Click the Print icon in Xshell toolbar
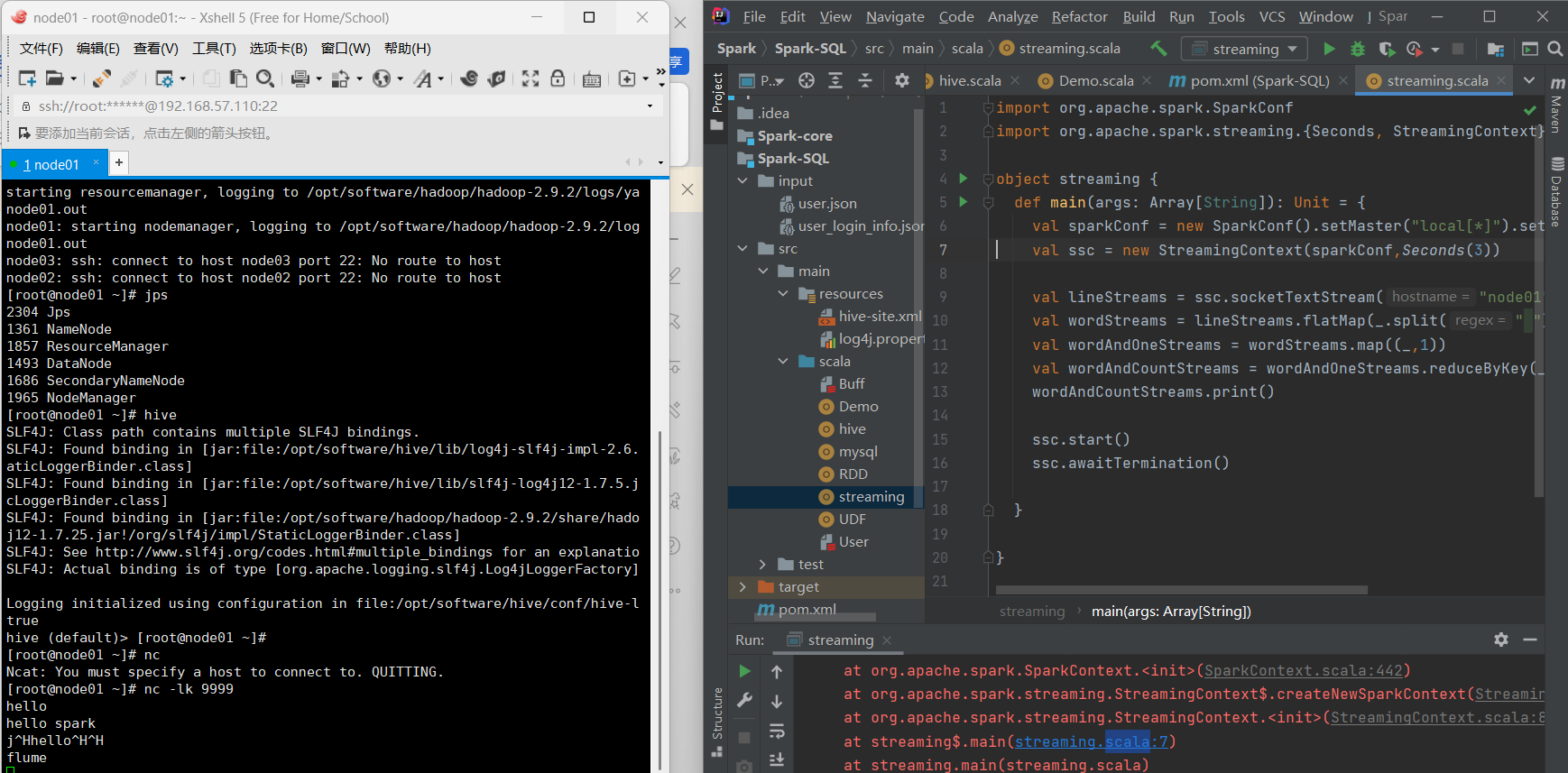Image resolution: width=1568 pixels, height=773 pixels. (x=301, y=79)
